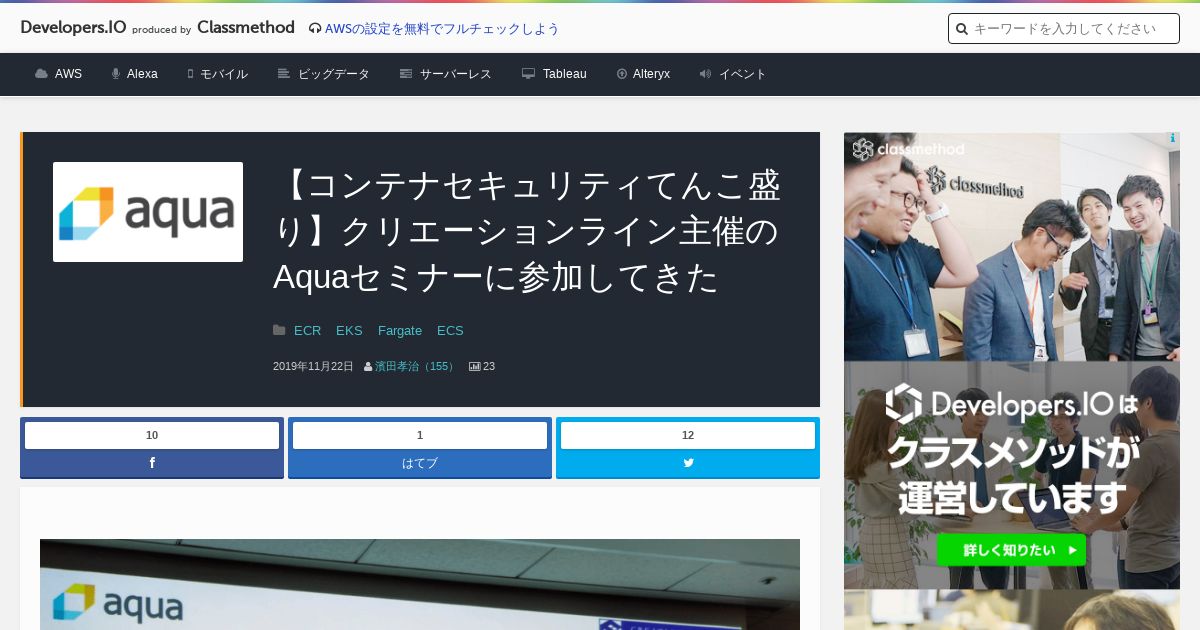
Task: Click the circle icon beside Alteryx
Action: click(622, 74)
